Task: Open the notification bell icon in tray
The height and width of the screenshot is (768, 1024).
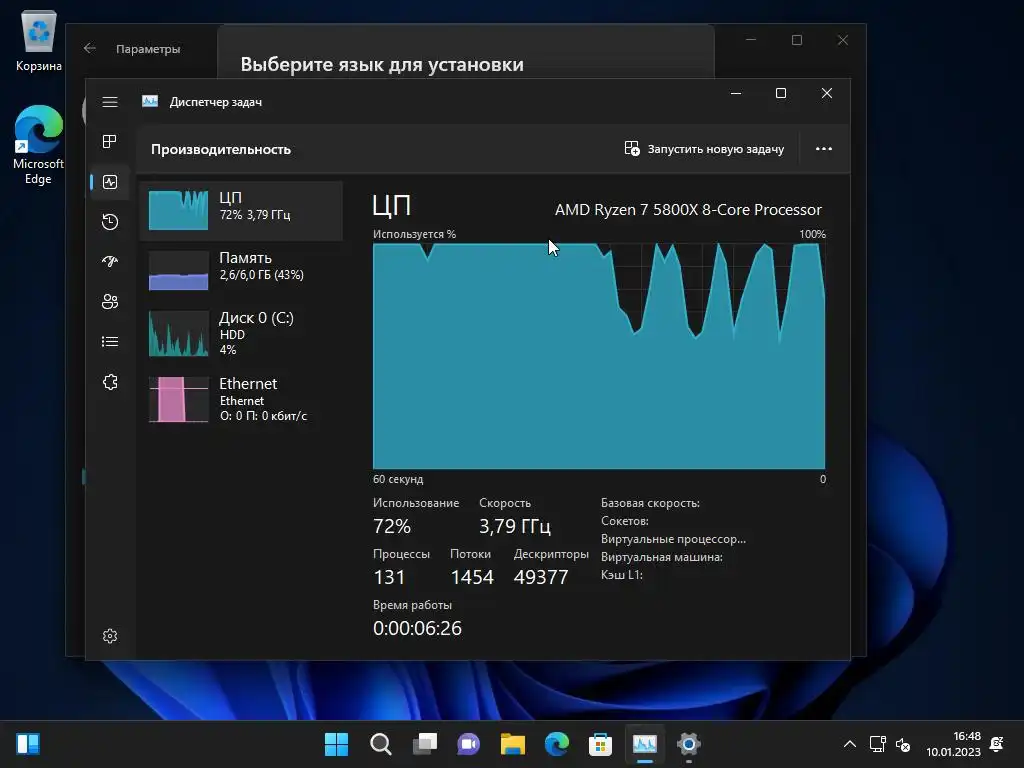Action: (x=997, y=744)
